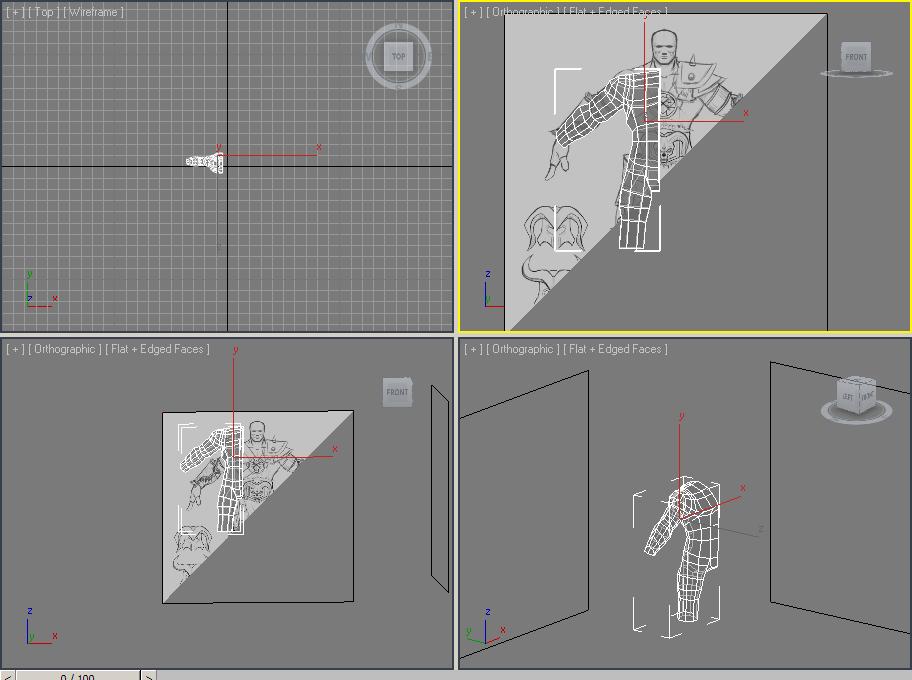The width and height of the screenshot is (912, 680).
Task: Open [+] menu of top-right Orthographic viewport
Action: pos(473,12)
